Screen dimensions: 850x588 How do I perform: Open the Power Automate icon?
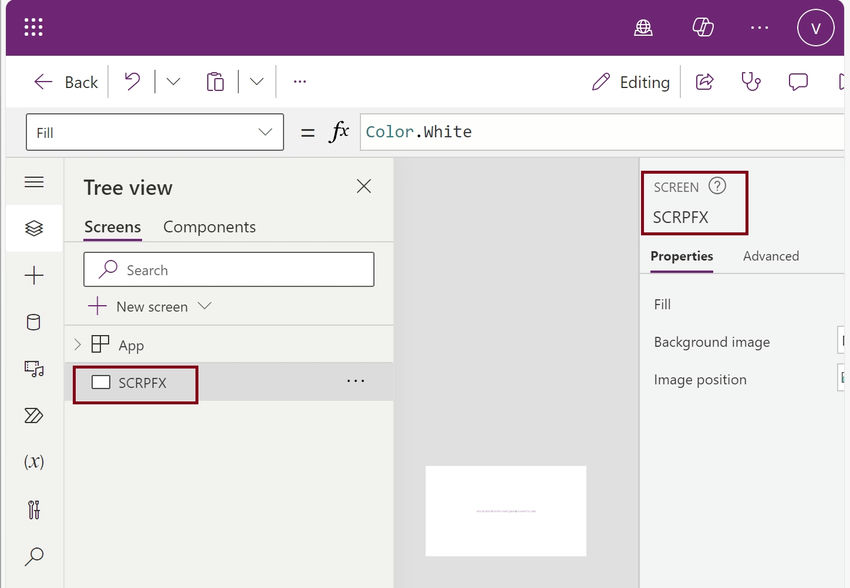(x=34, y=416)
